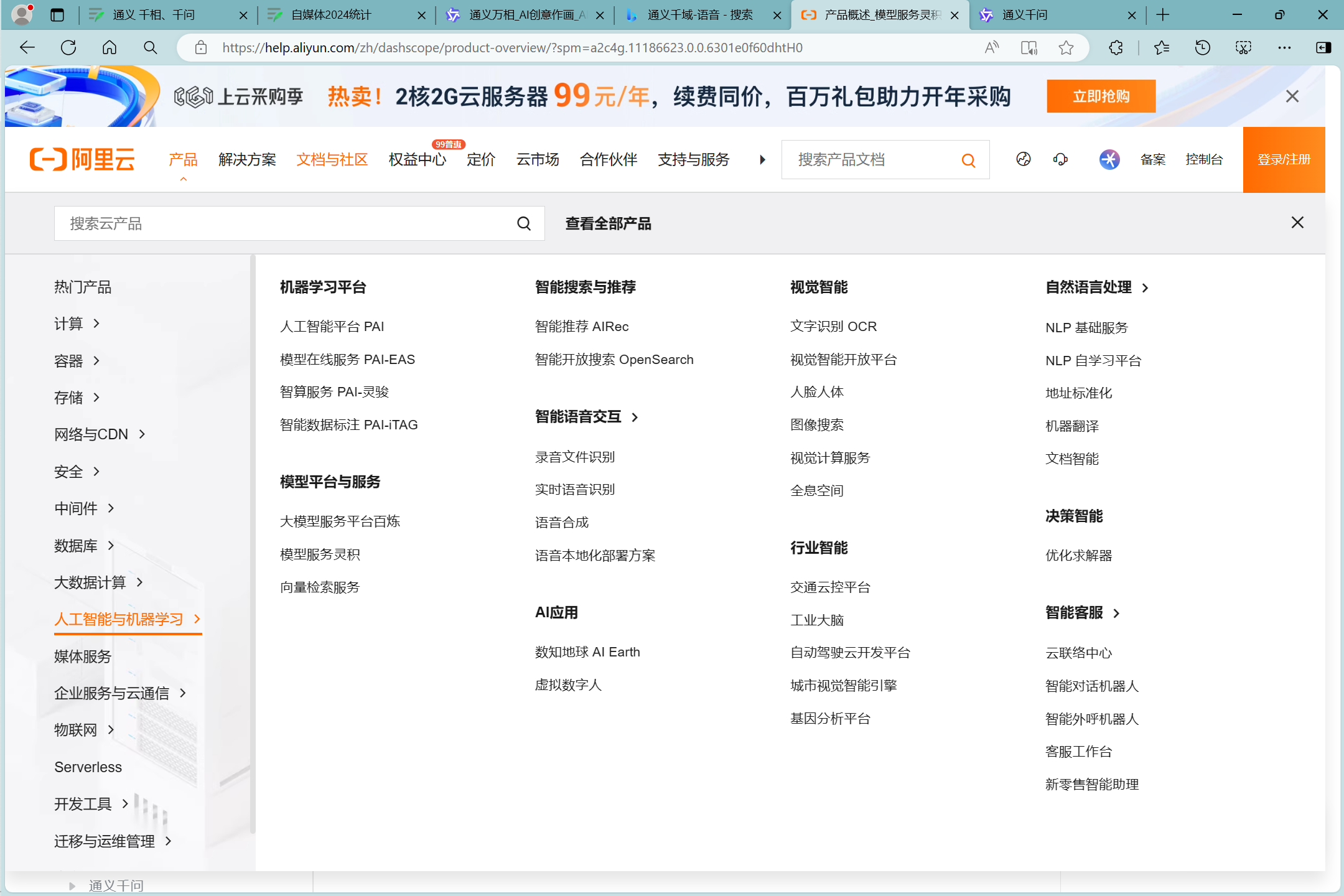The width and height of the screenshot is (1344, 896).
Task: Open 控制台 link in header
Action: click(x=1203, y=159)
